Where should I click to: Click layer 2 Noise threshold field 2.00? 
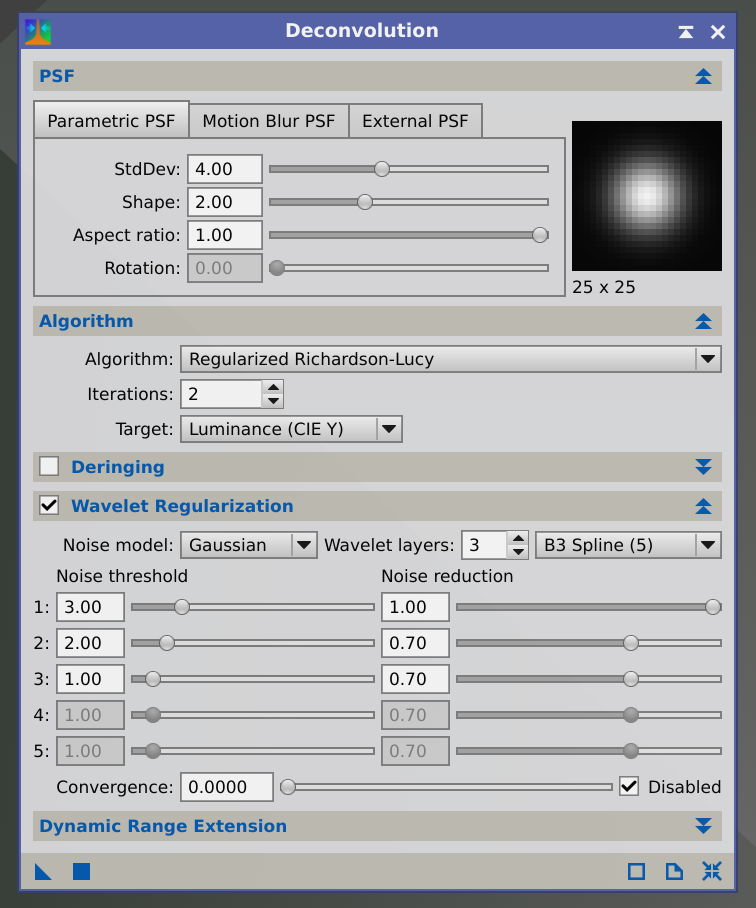(x=90, y=643)
